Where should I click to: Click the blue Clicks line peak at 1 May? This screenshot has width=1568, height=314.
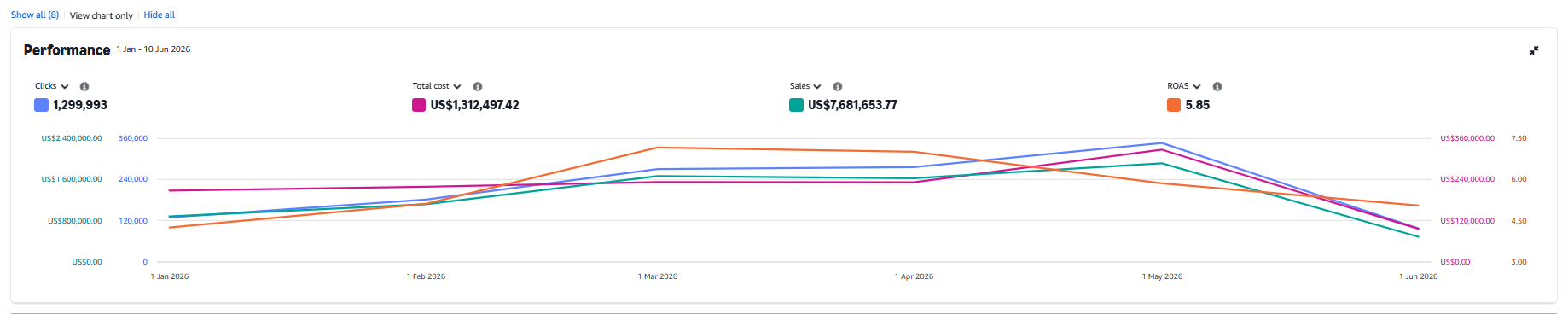[x=1162, y=143]
